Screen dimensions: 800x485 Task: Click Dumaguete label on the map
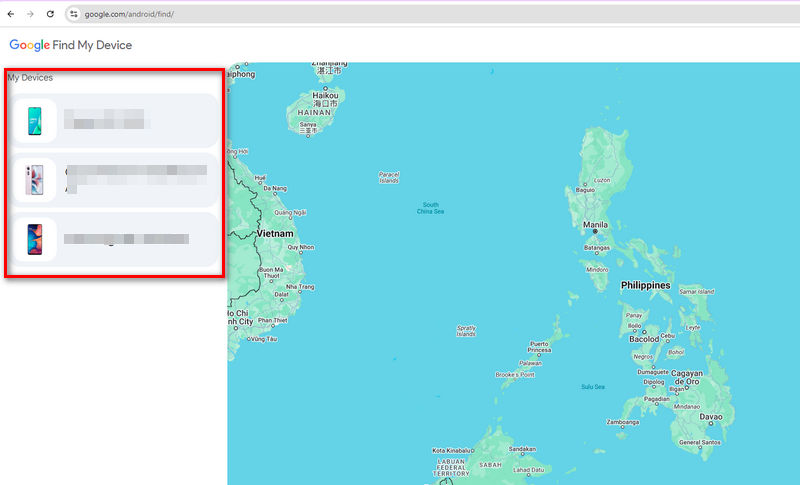tap(653, 372)
